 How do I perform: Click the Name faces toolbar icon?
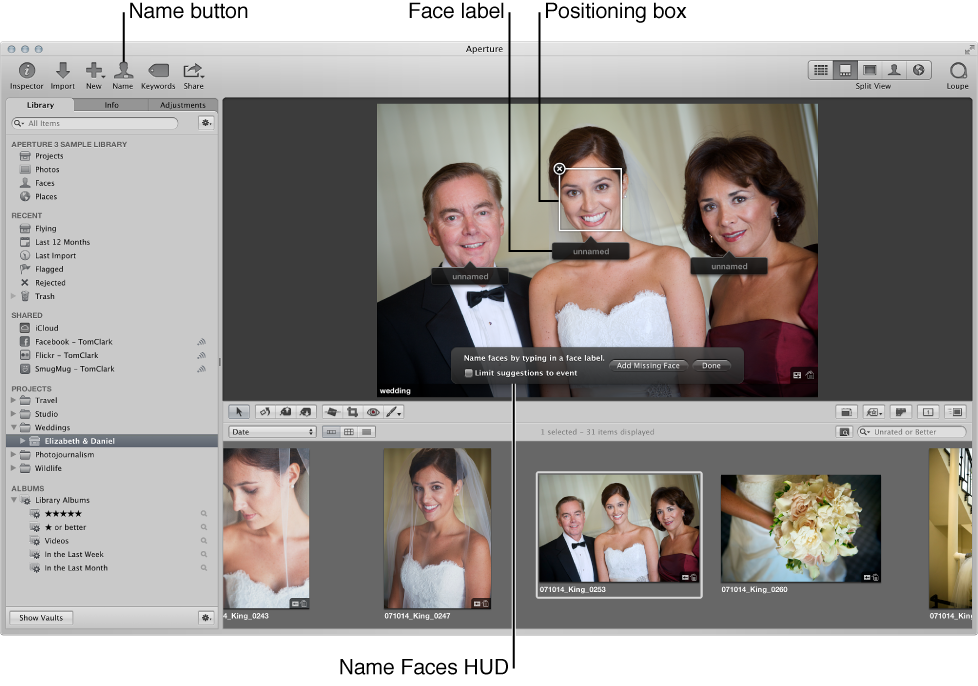click(x=123, y=71)
